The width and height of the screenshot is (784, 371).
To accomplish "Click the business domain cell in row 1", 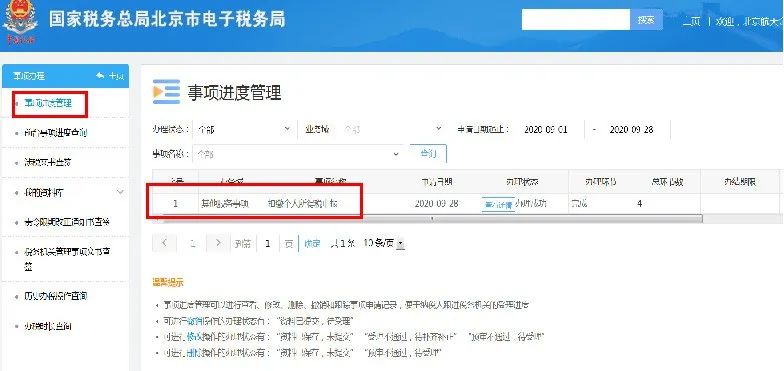I will click(x=224, y=204).
